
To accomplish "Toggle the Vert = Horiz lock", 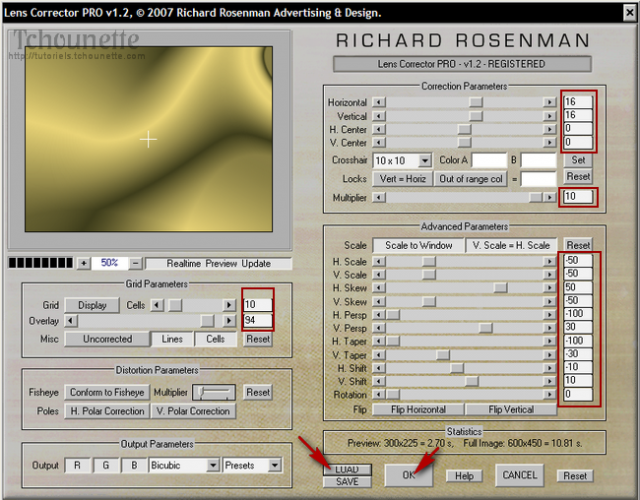I will (402, 178).
